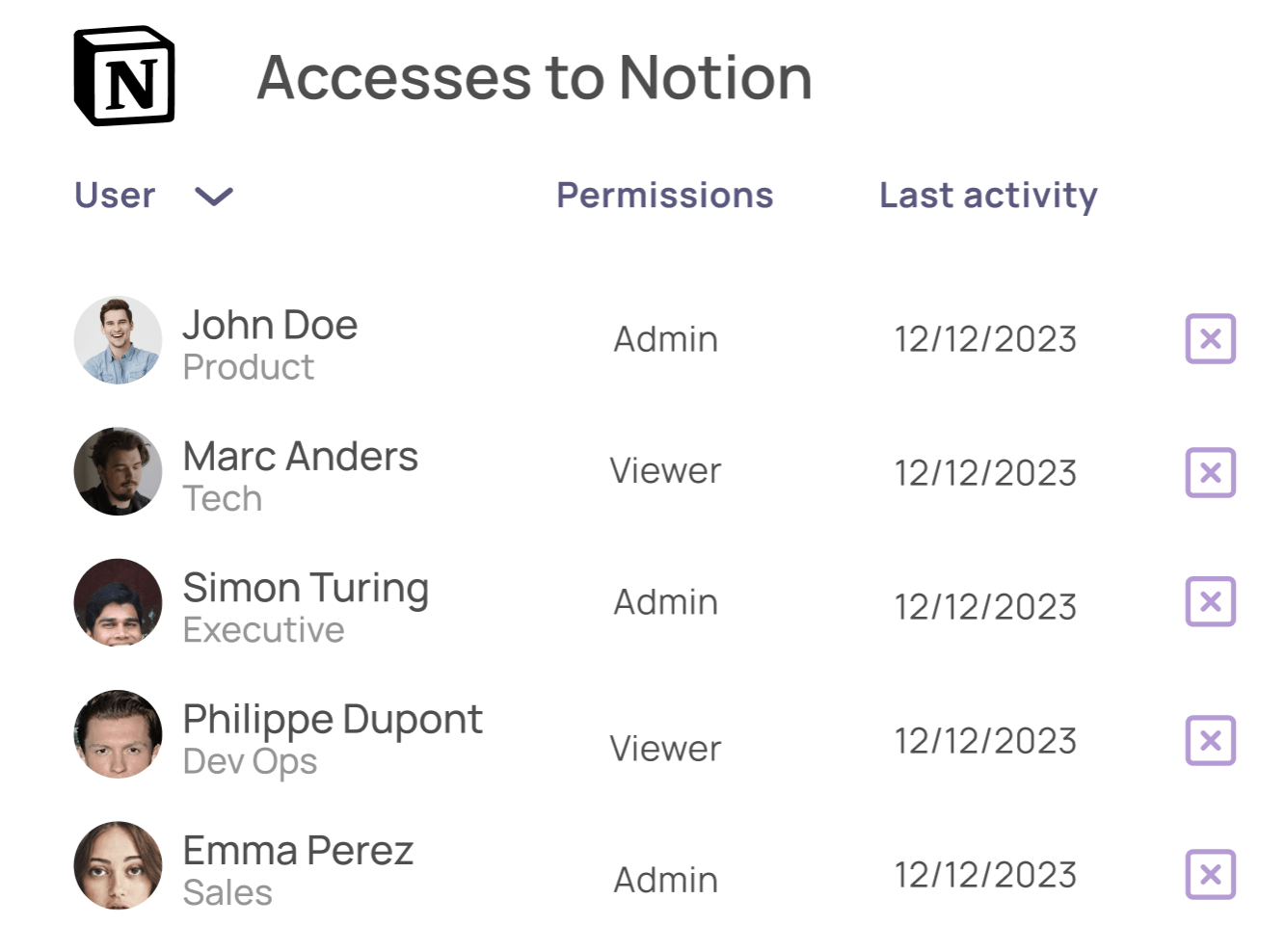Revoke Philippe Dupont's access via X icon
The image size is (1285, 952).
pyautogui.click(x=1210, y=741)
